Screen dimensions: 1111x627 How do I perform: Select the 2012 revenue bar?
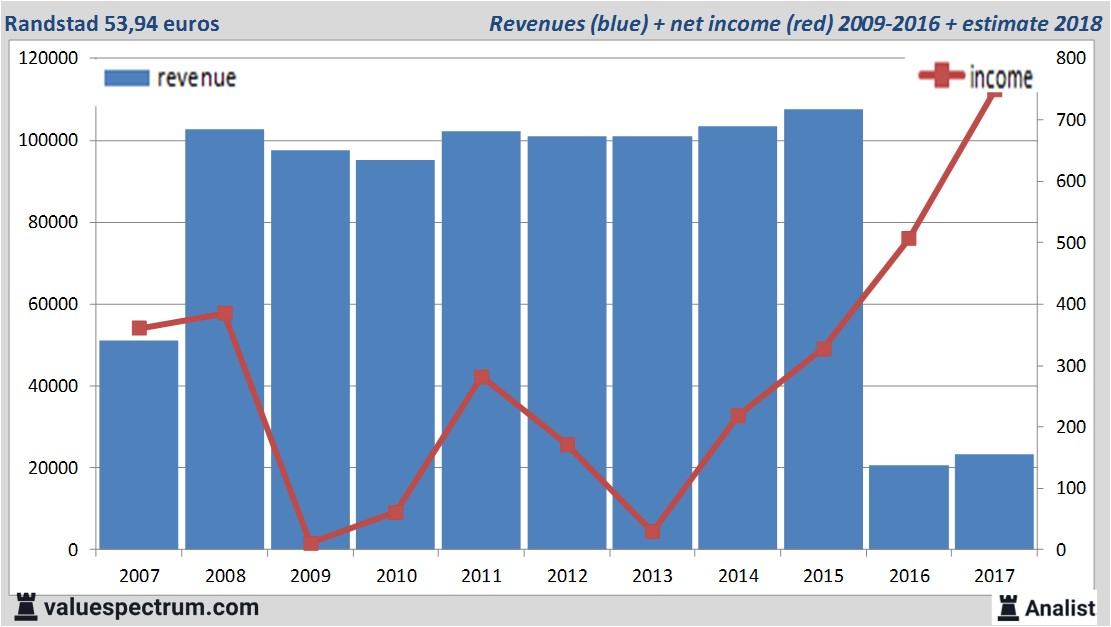[567, 343]
